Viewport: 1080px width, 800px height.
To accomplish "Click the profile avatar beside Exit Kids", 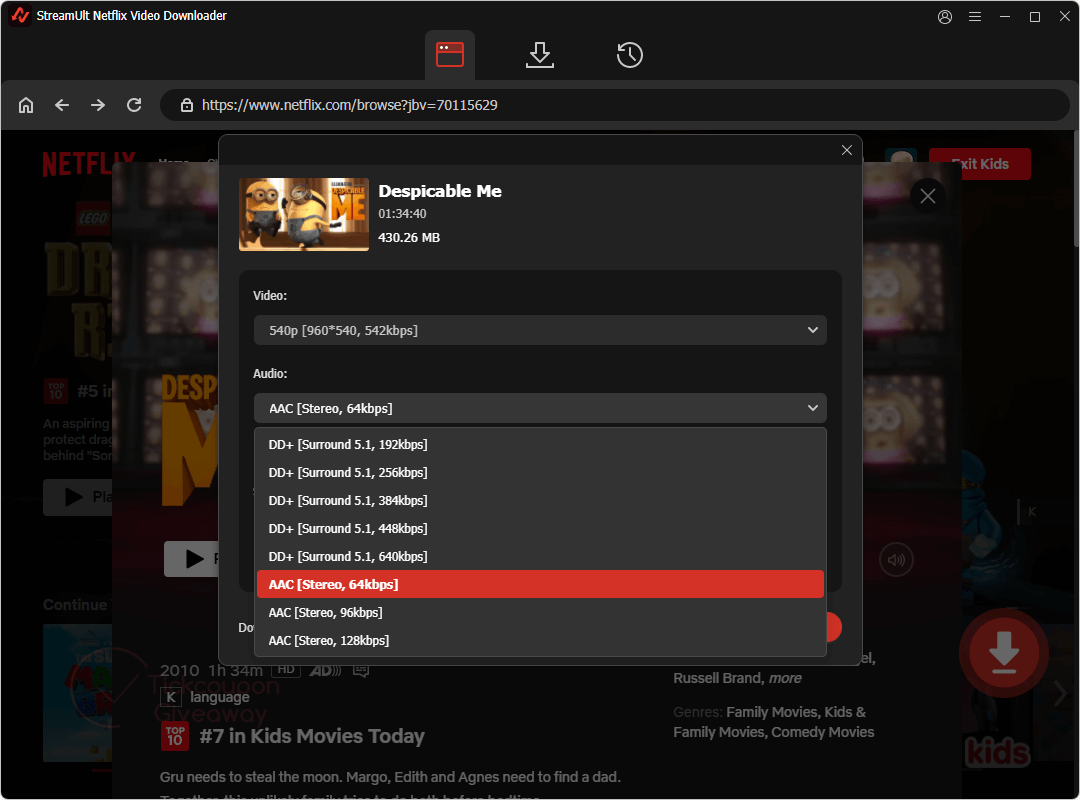I will [900, 158].
